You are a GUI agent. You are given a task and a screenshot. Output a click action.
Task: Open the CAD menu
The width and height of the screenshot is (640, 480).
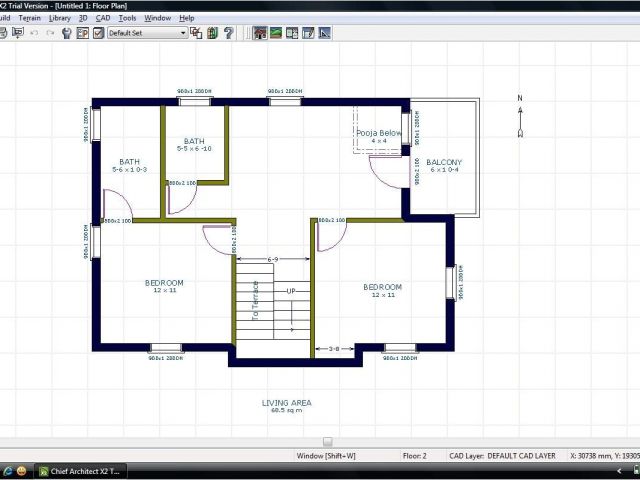pyautogui.click(x=100, y=18)
